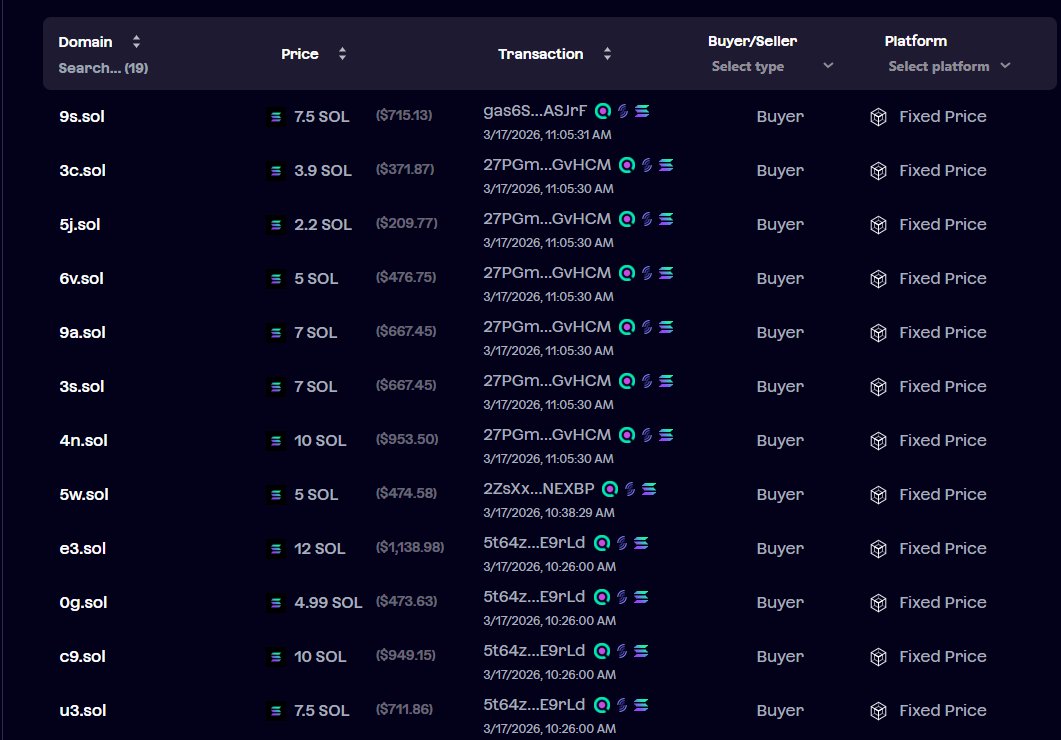This screenshot has width=1061, height=740.
Task: Open the u3.sol domain link
Action: click(x=83, y=711)
